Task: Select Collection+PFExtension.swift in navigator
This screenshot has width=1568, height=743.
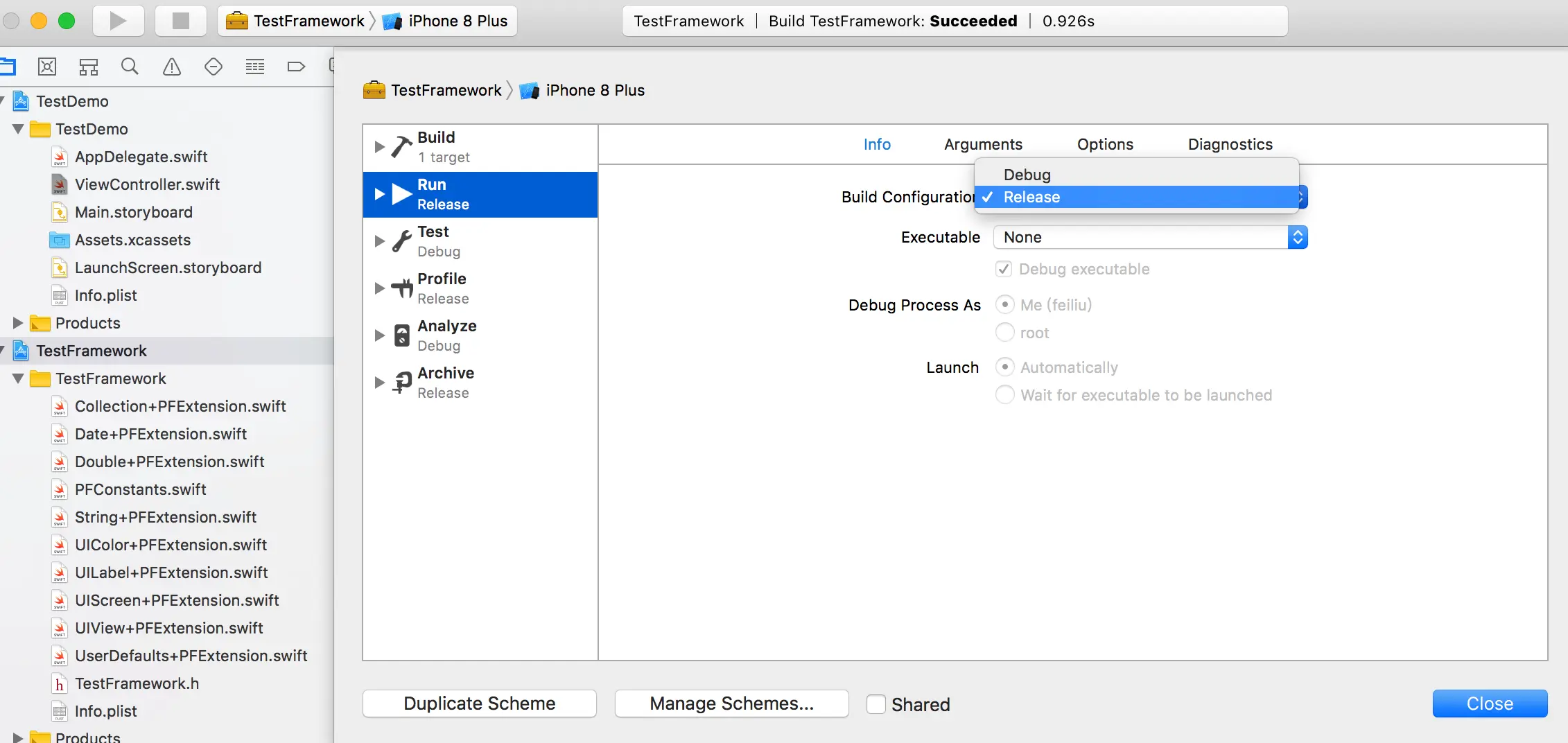Action: click(x=180, y=406)
